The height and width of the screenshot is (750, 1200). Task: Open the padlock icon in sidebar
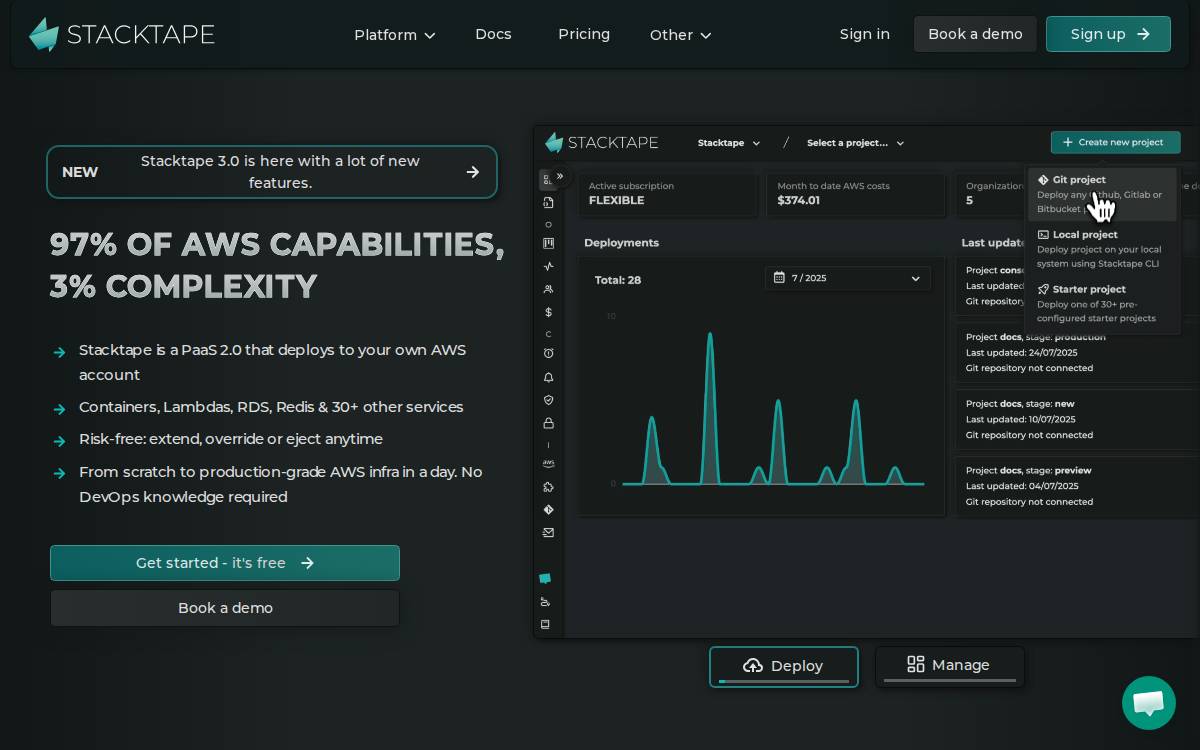pyautogui.click(x=548, y=423)
